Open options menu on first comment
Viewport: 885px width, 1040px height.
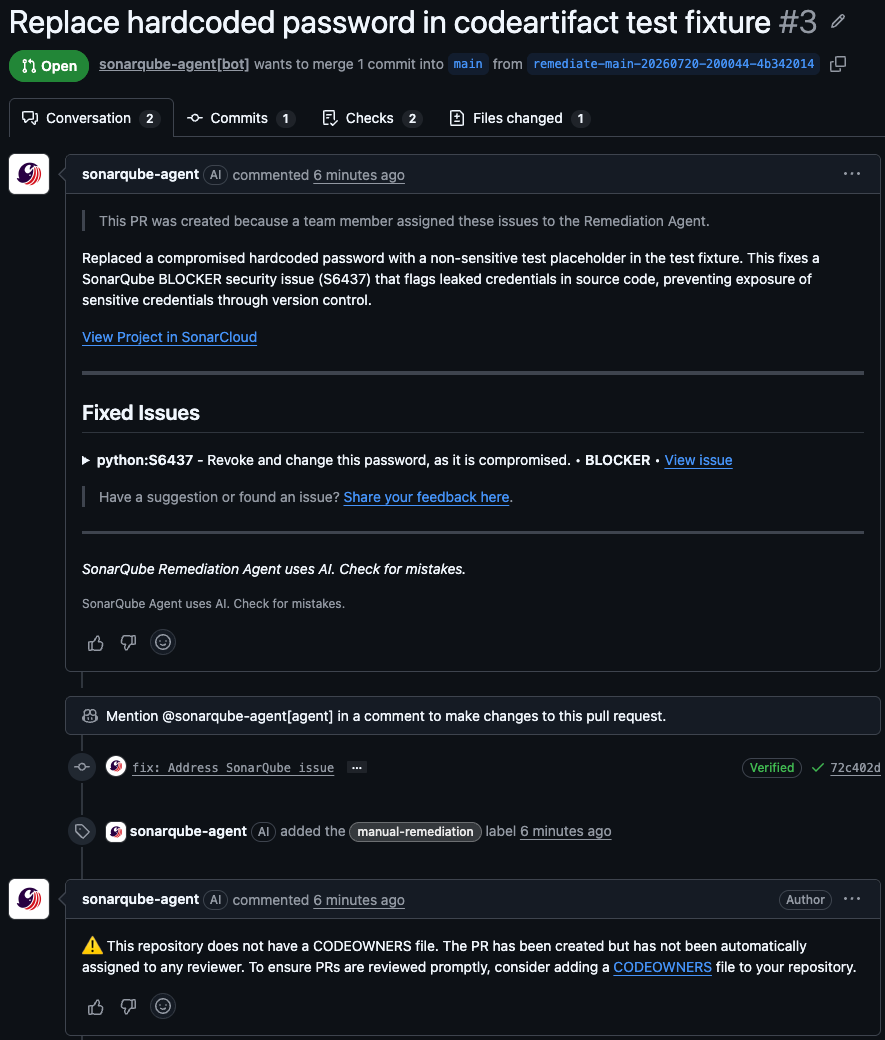(852, 174)
